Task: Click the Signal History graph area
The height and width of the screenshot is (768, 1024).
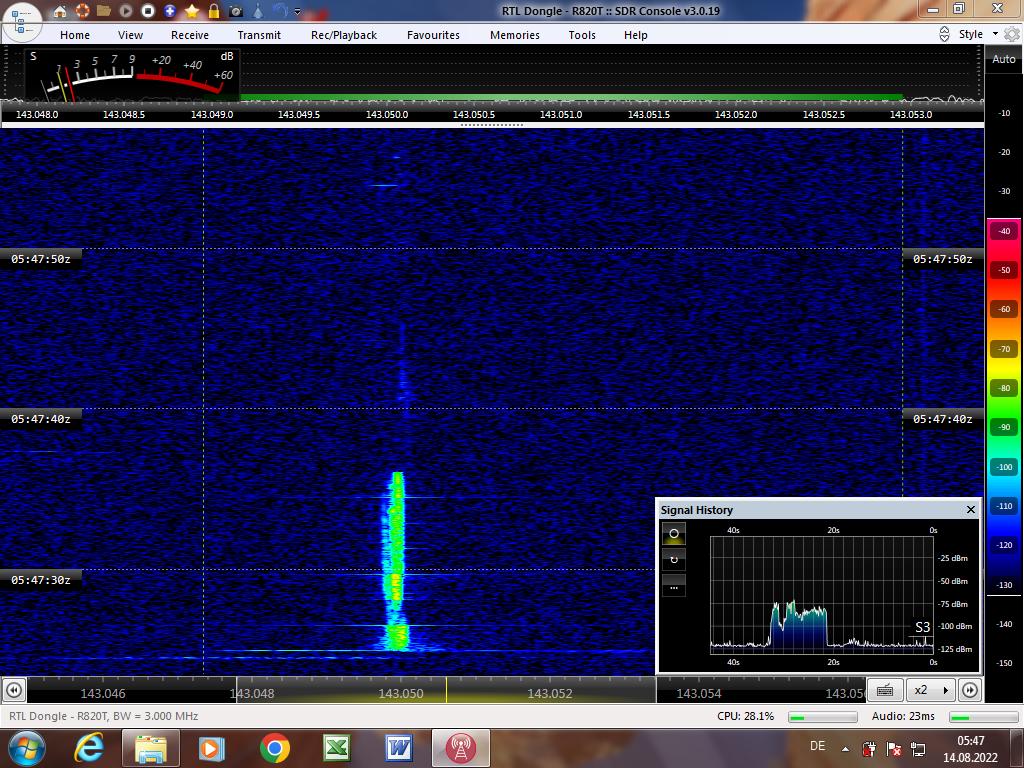Action: pos(822,595)
